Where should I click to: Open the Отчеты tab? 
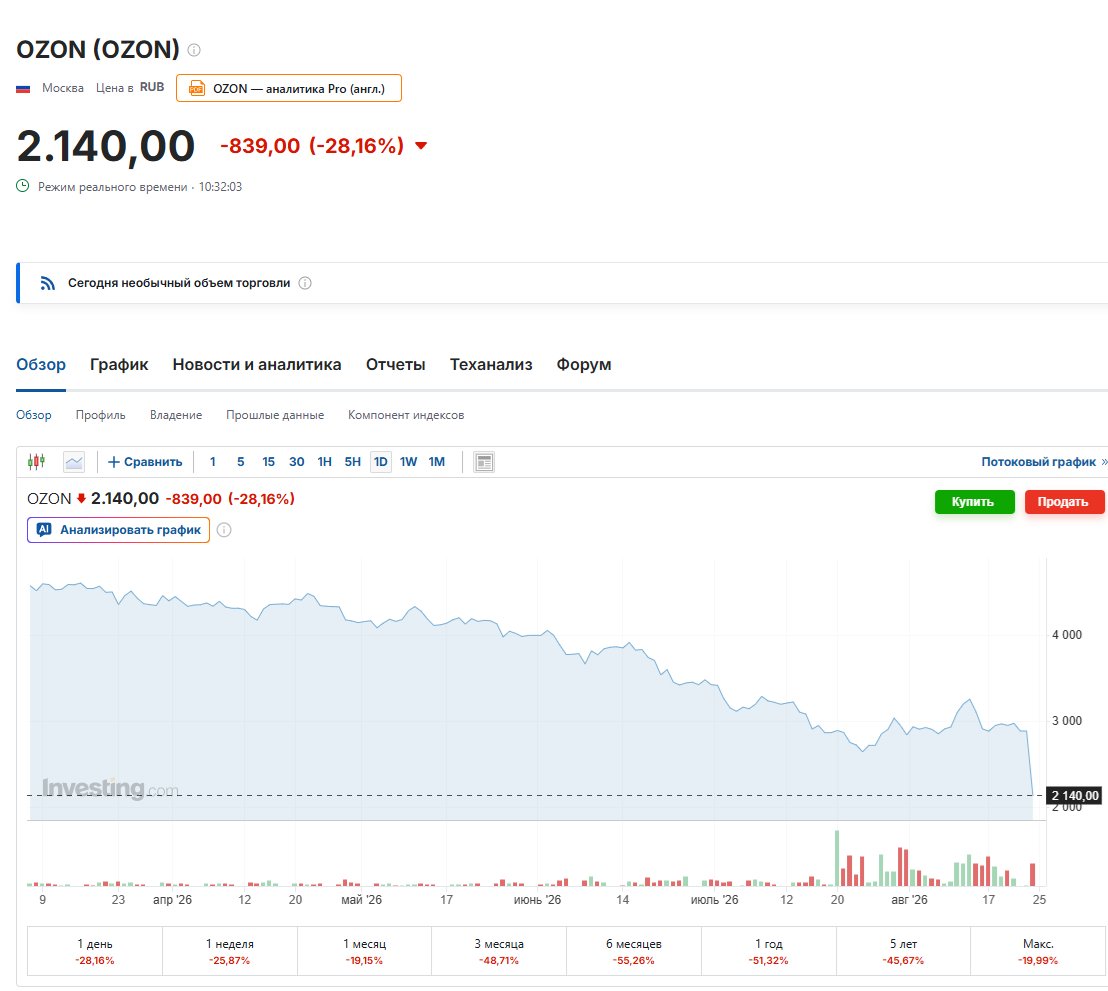[395, 365]
